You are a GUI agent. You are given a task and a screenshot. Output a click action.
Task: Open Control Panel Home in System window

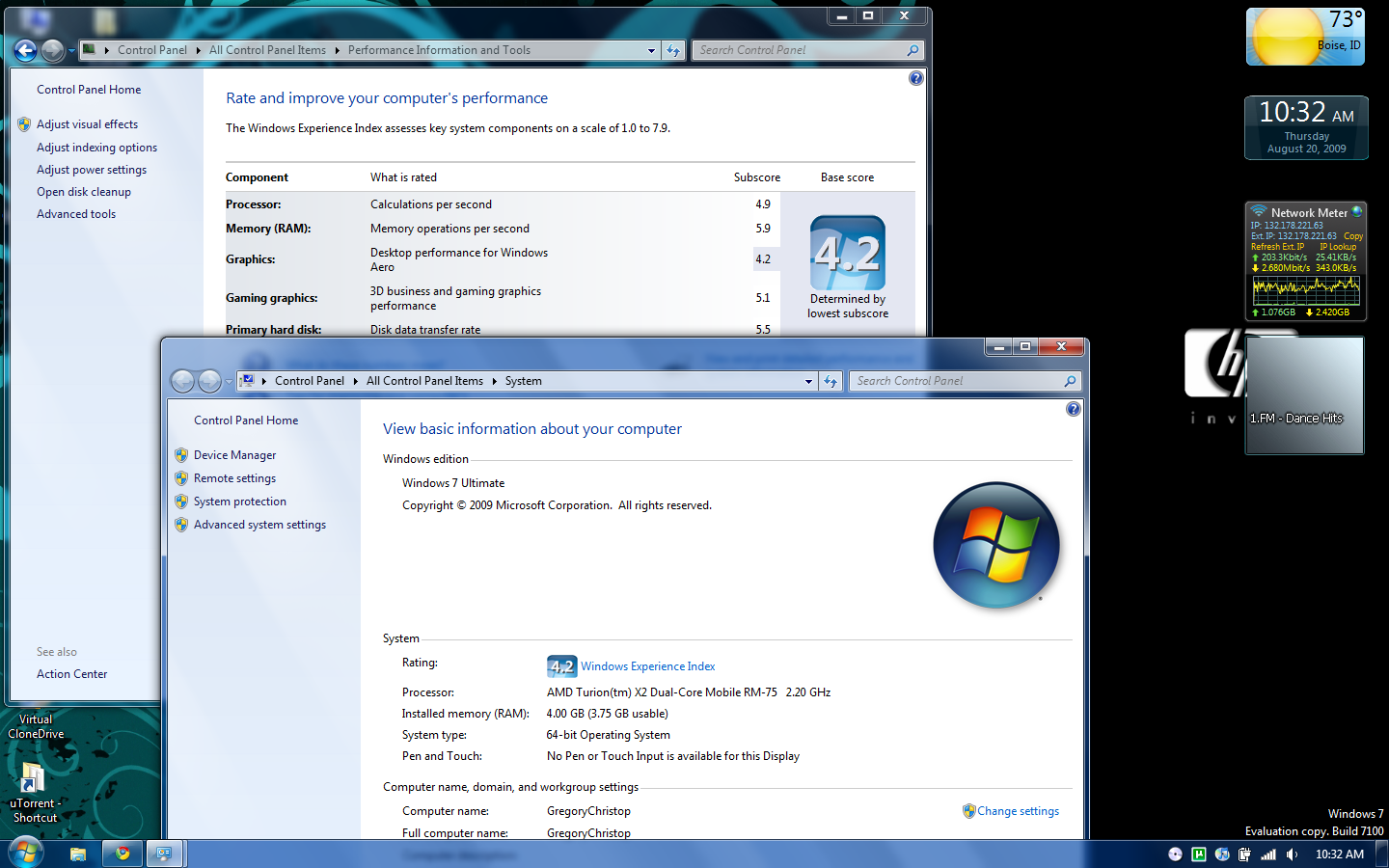[x=246, y=420]
